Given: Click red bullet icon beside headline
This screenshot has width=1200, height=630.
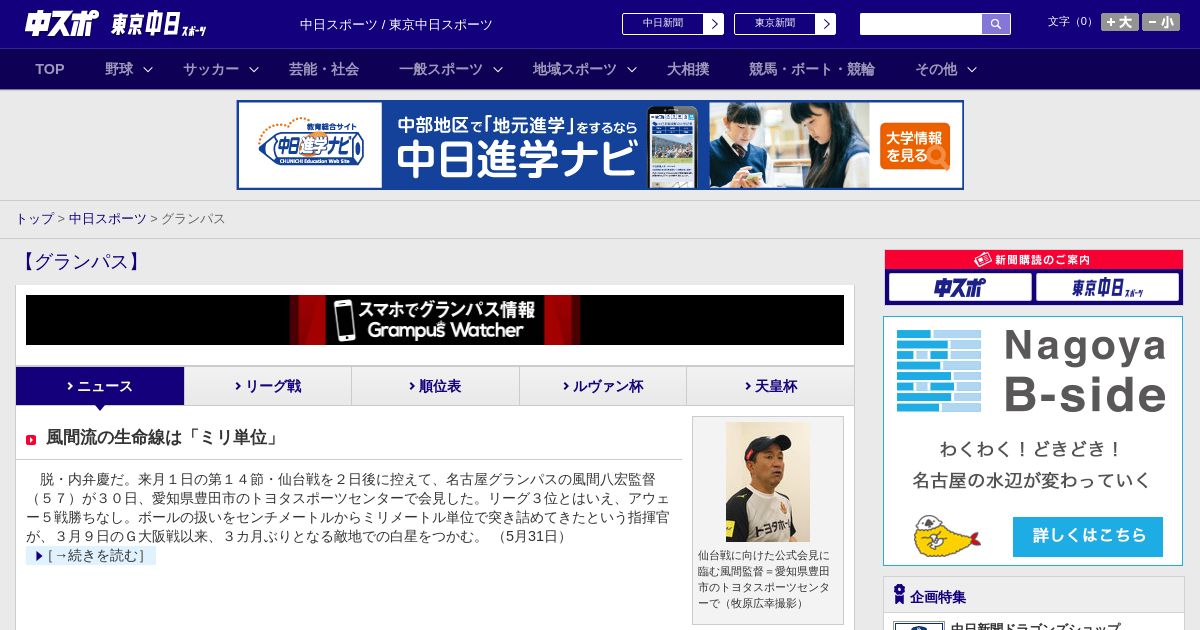Looking at the screenshot, I should coord(31,440).
